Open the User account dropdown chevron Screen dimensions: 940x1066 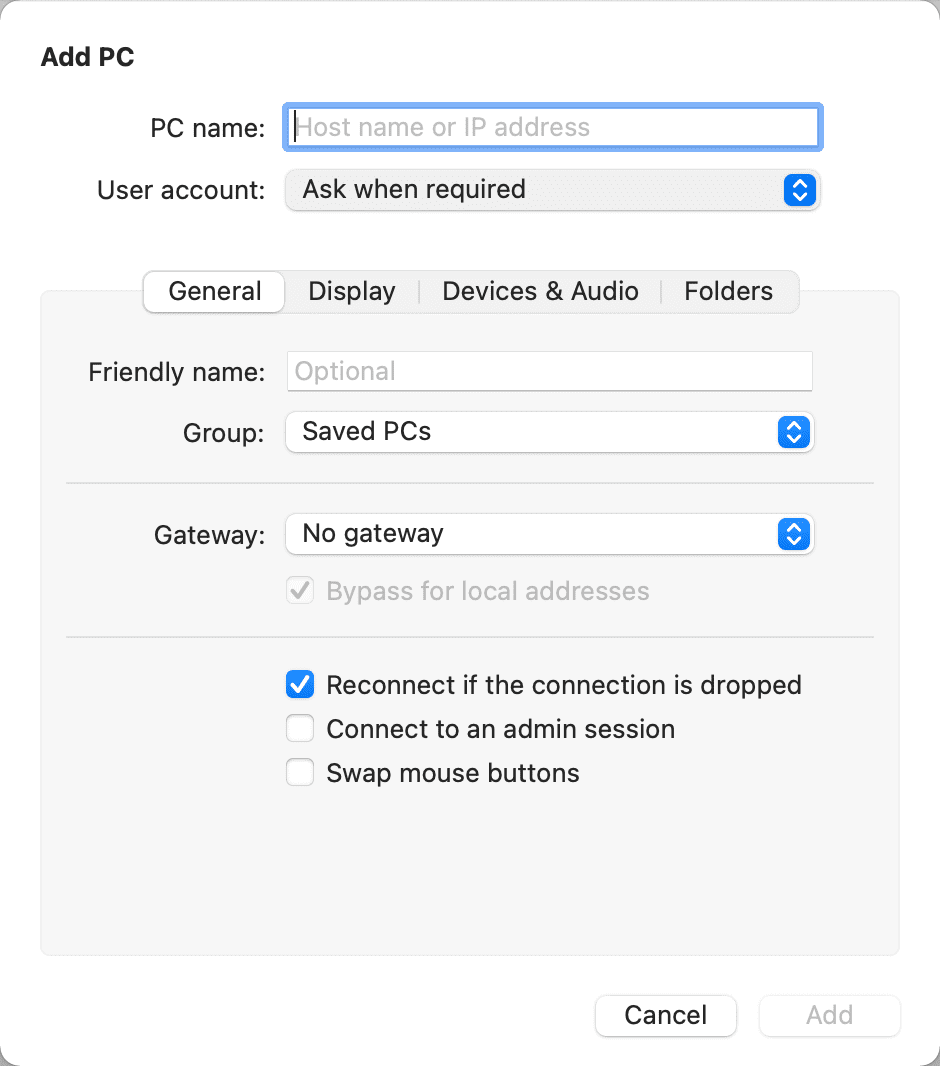[799, 190]
